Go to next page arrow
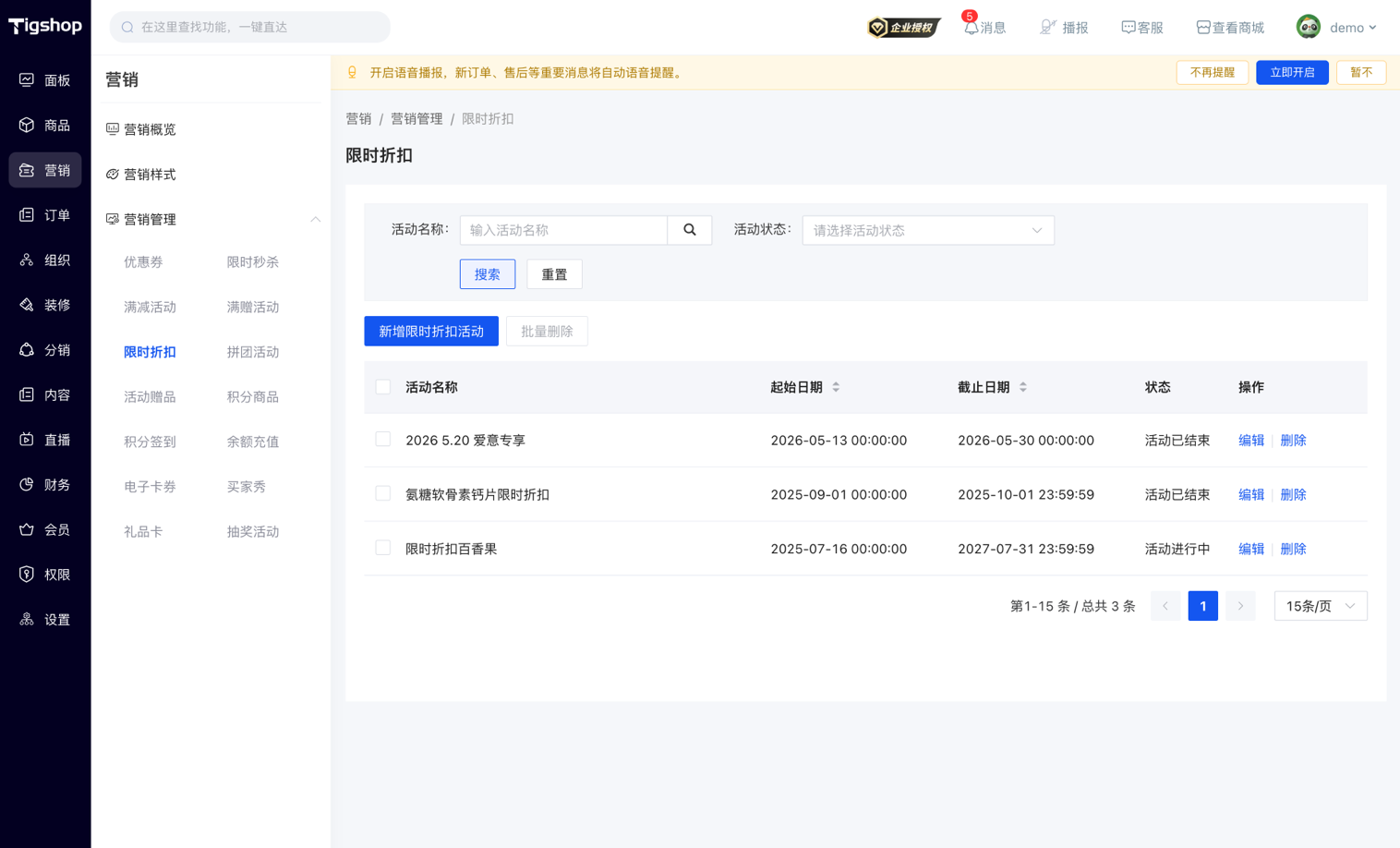The image size is (1400, 848). (1240, 606)
